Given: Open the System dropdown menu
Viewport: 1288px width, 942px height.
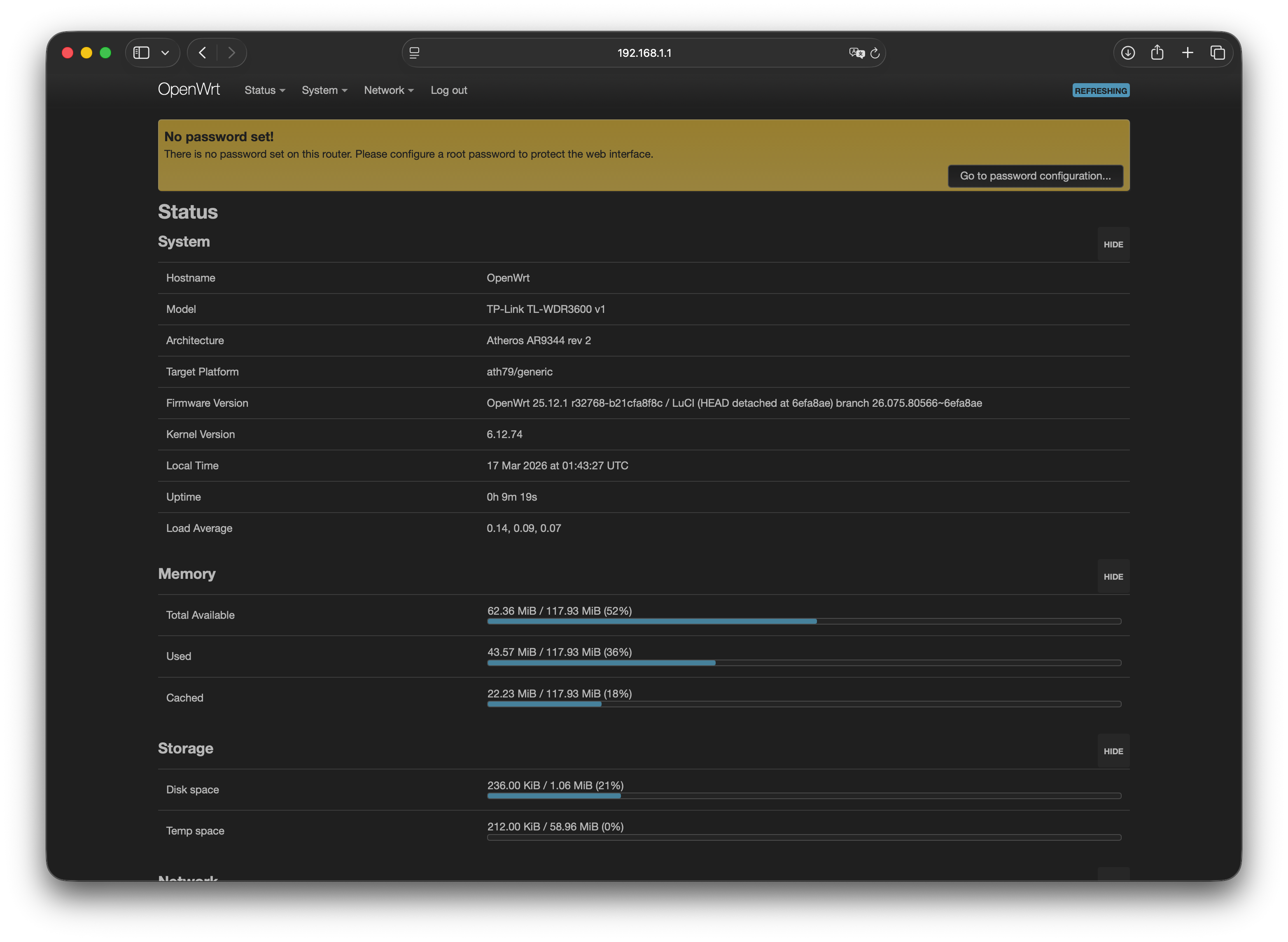Looking at the screenshot, I should click(324, 90).
